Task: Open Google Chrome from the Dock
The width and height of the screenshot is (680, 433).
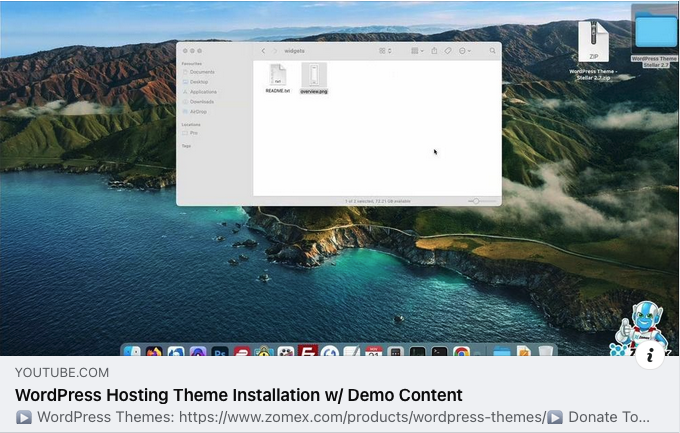Action: (x=461, y=351)
